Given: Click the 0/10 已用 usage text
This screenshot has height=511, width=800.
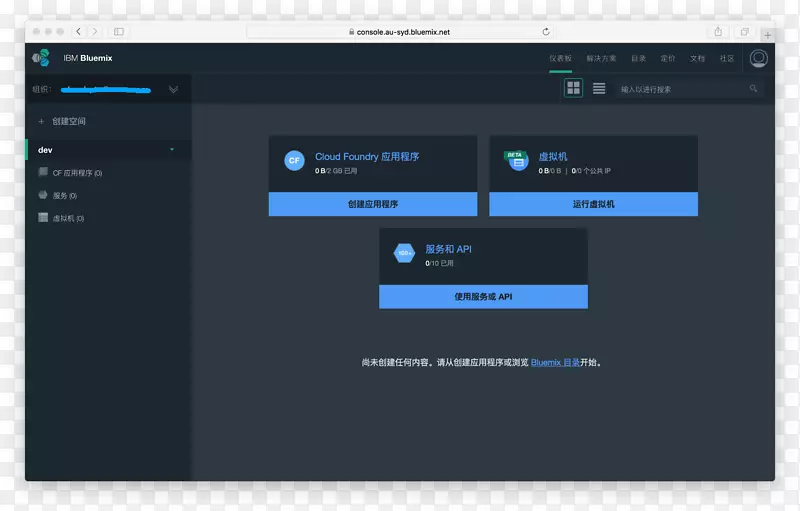Looking at the screenshot, I should pos(439,263).
